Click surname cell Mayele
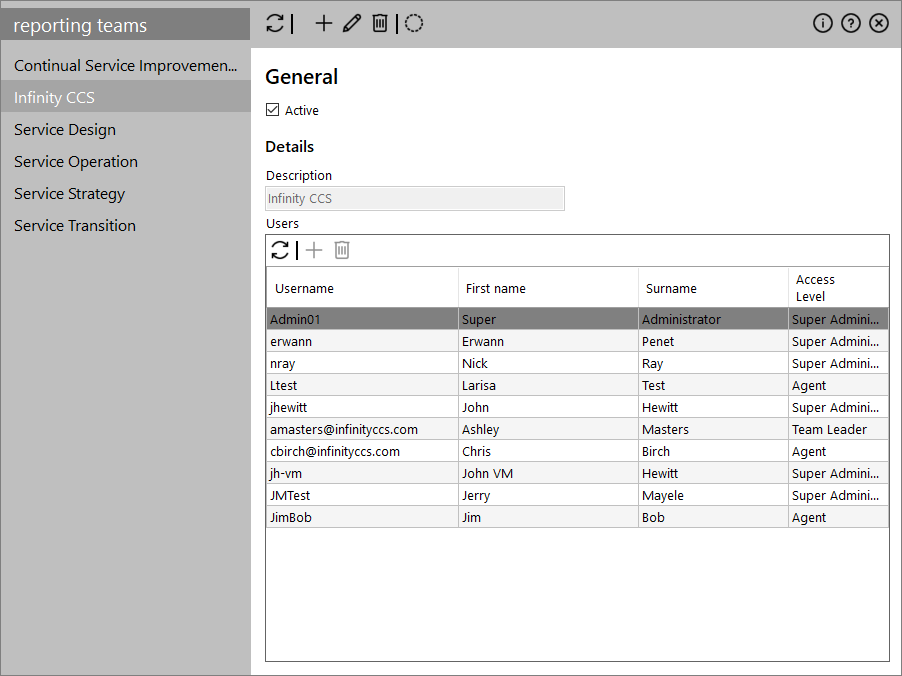The height and width of the screenshot is (676, 902). tap(713, 495)
